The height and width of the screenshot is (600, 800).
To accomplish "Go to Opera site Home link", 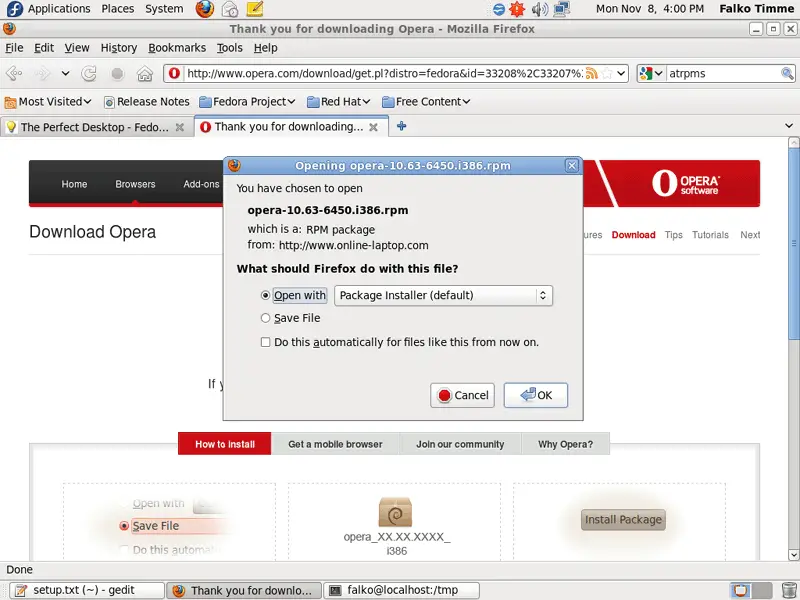I will tap(74, 184).
